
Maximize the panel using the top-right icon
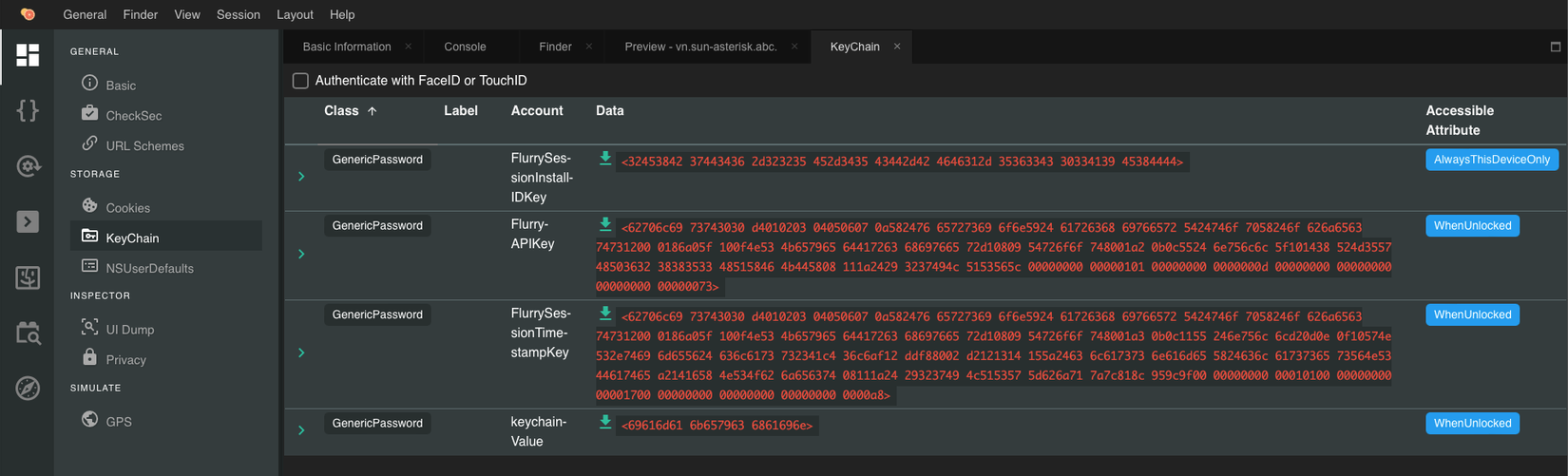[x=1555, y=47]
